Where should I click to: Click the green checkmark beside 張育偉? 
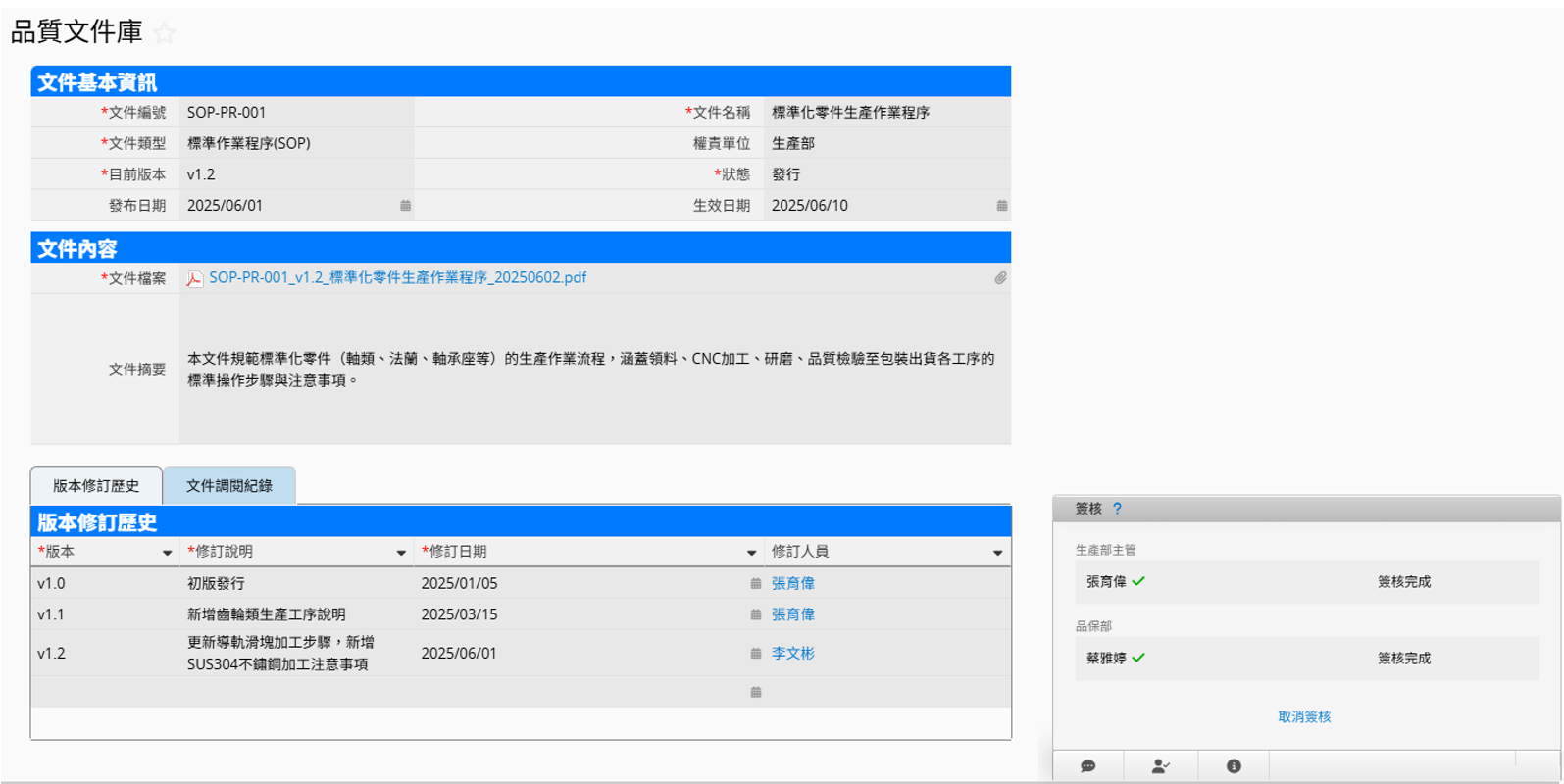1138,581
